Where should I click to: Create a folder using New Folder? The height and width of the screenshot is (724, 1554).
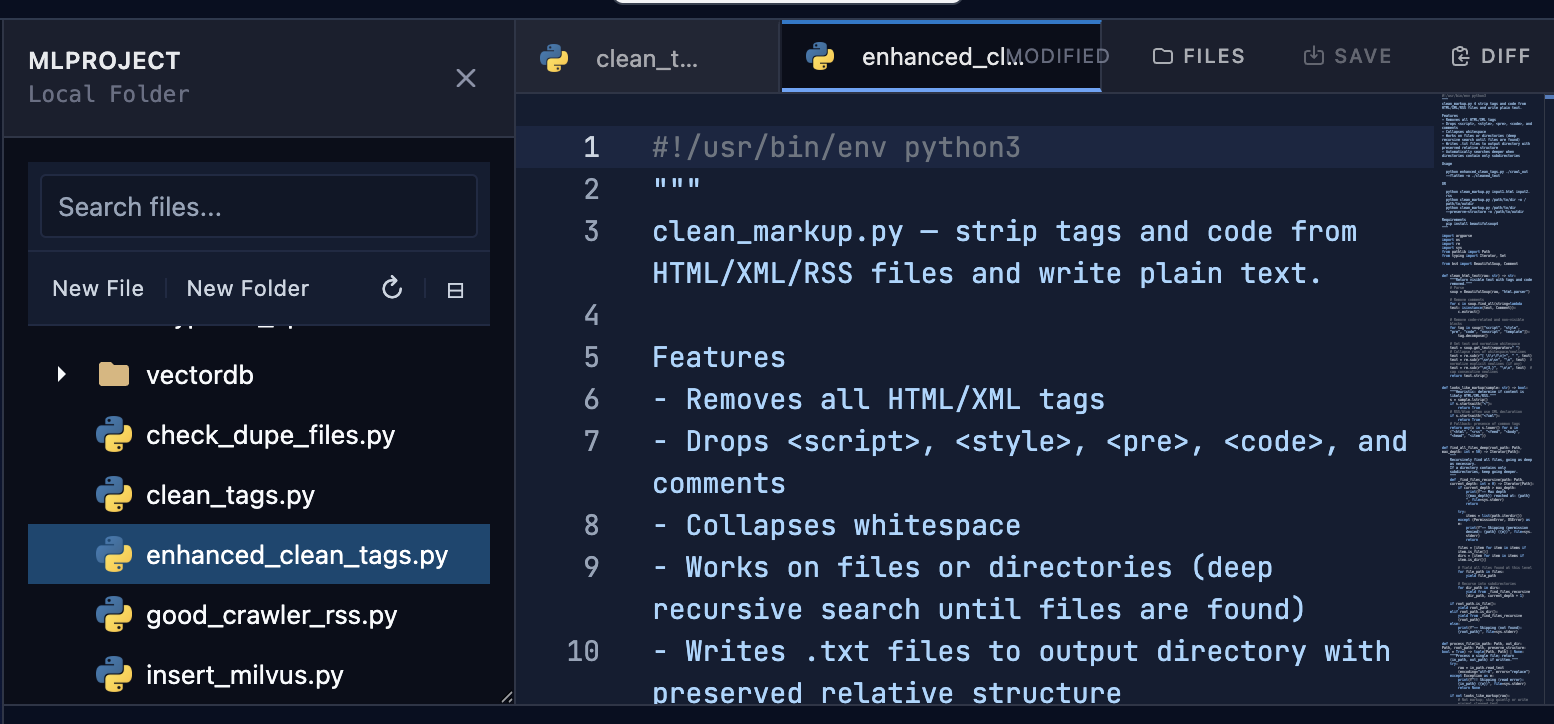click(x=247, y=288)
